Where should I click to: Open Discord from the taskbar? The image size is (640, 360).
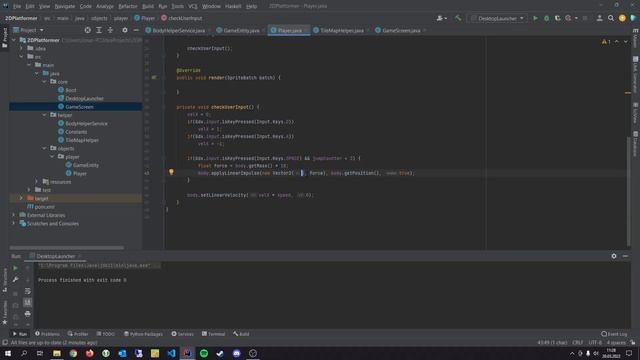point(236,353)
